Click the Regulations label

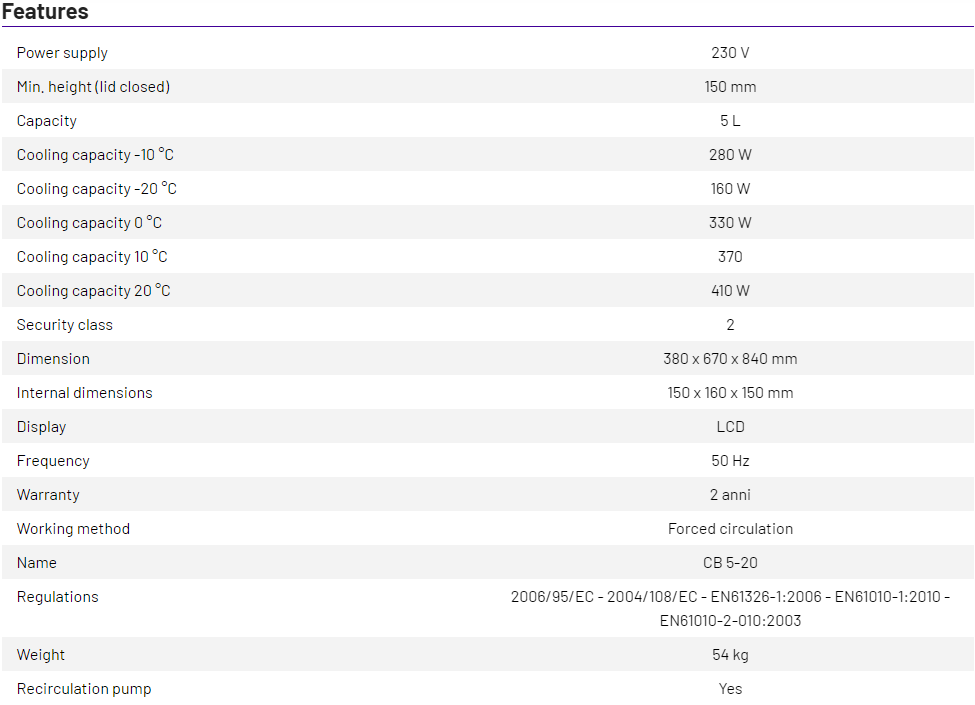(x=58, y=597)
